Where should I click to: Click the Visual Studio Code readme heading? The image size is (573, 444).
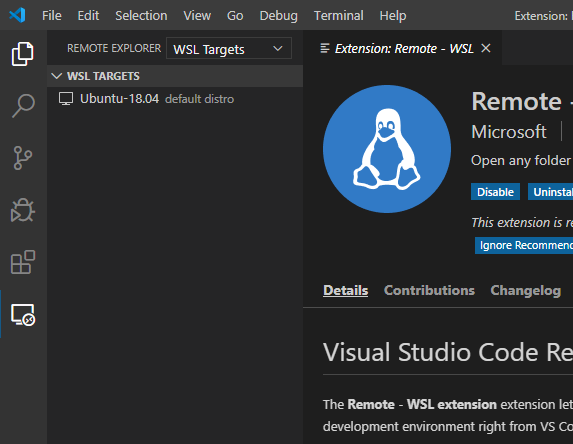[448, 352]
